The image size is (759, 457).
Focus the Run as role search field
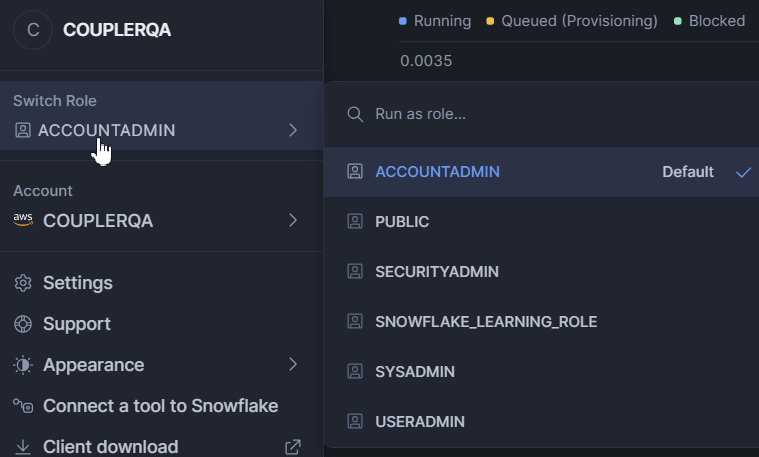point(540,114)
